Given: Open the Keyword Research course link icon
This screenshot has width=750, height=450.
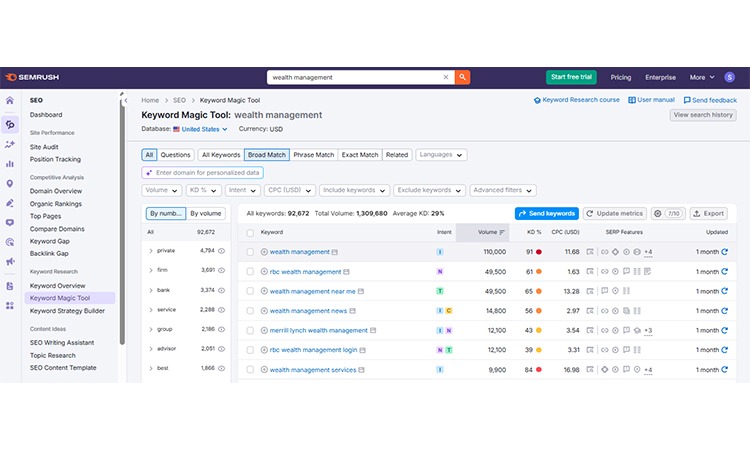Looking at the screenshot, I should 537,100.
